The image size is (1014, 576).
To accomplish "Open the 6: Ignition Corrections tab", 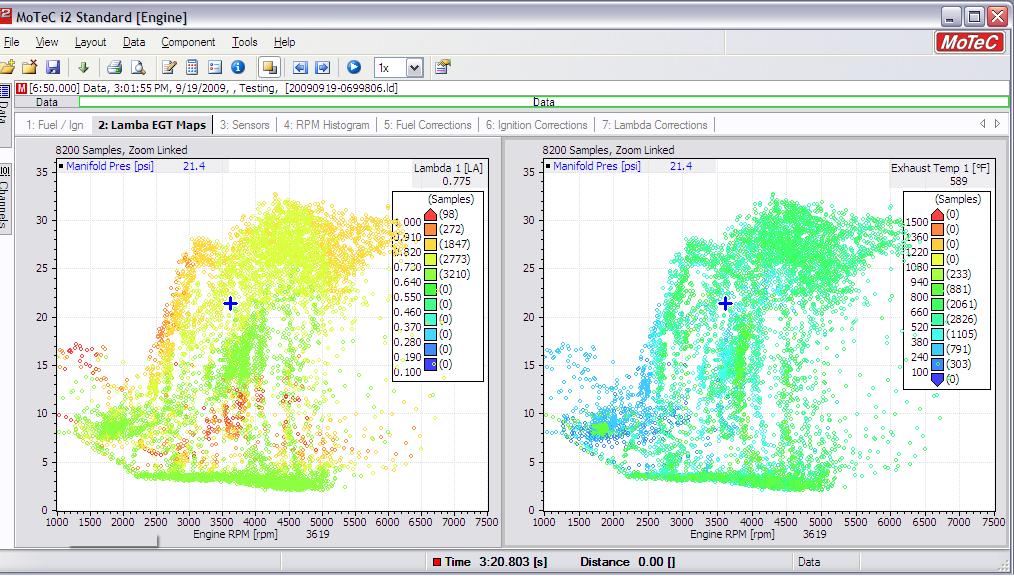I will (537, 125).
